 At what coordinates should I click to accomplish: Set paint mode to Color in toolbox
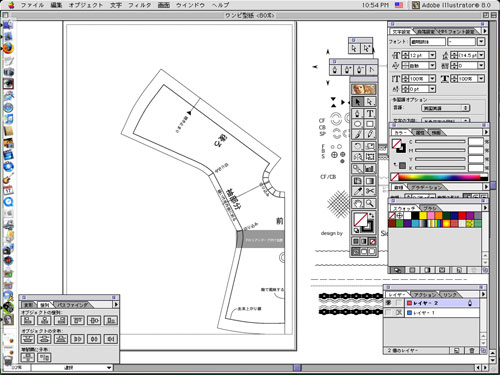(356, 241)
